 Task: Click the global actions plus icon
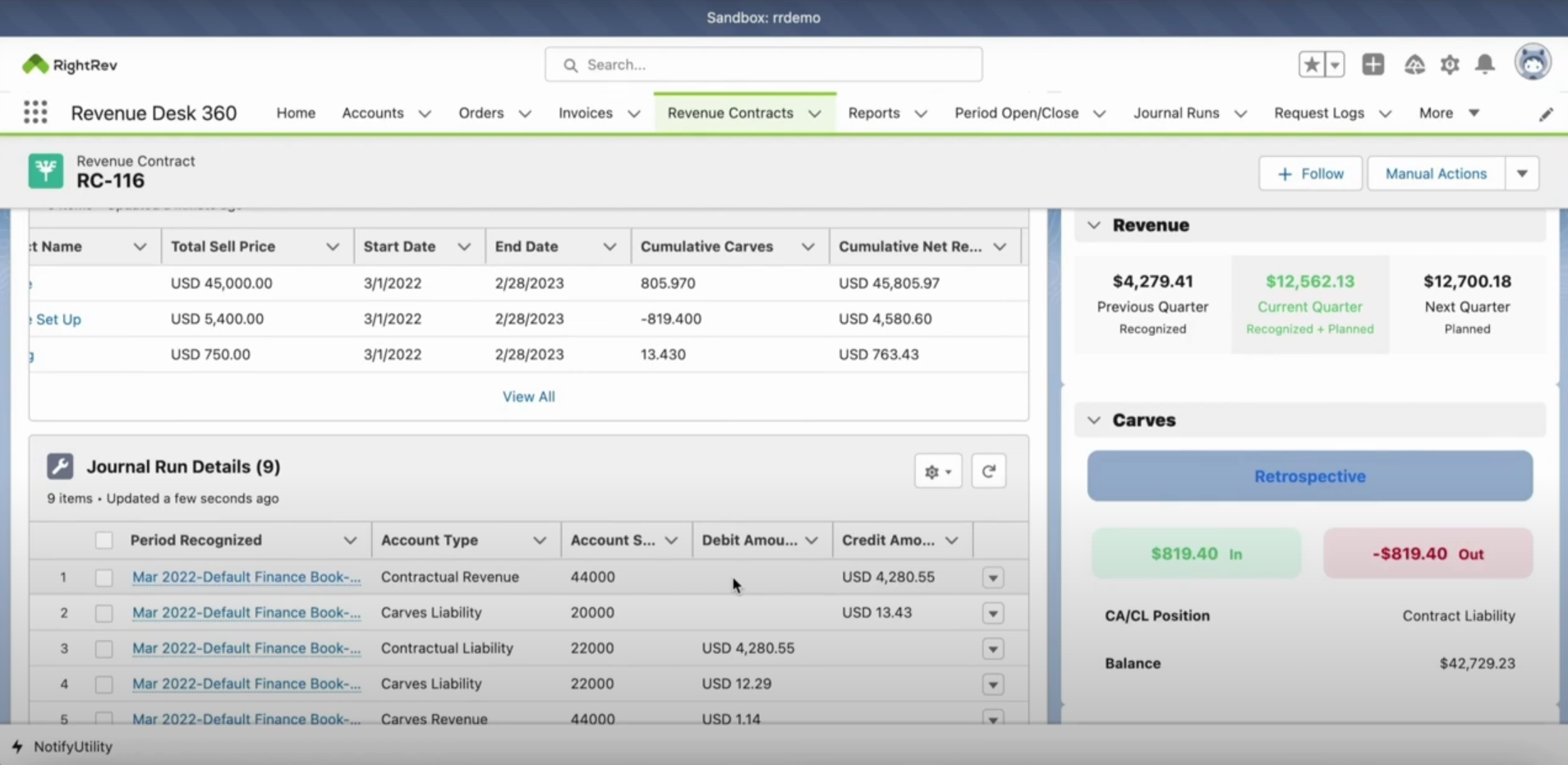click(1373, 64)
